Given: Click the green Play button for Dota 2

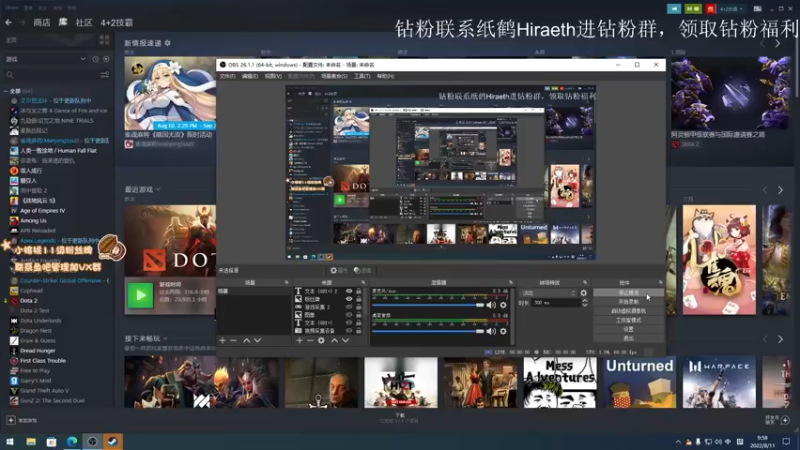Looking at the screenshot, I should click(140, 295).
